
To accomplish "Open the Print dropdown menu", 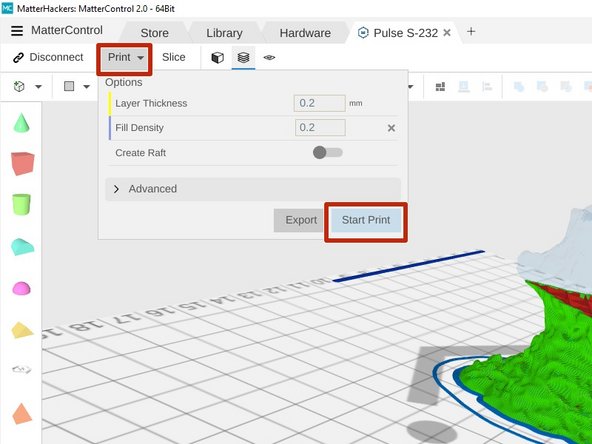I will point(125,58).
